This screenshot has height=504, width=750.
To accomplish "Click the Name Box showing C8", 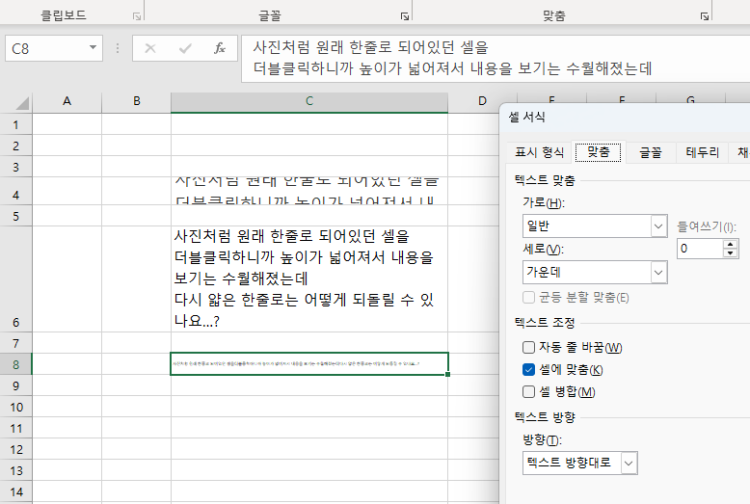I will coord(47,48).
